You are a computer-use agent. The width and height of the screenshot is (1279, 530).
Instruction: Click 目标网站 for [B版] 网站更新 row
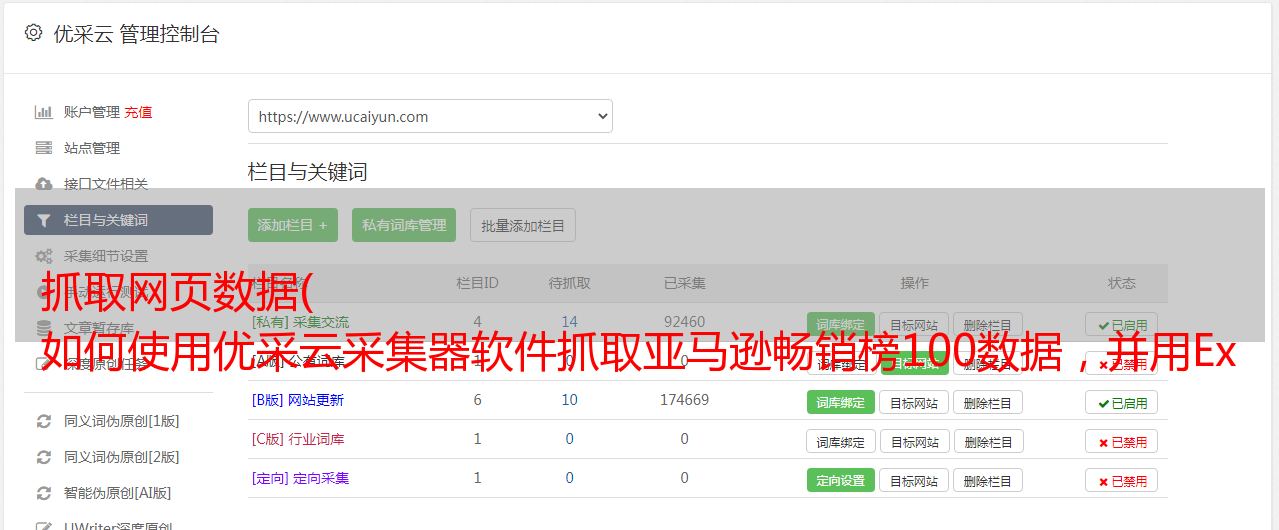(x=914, y=402)
